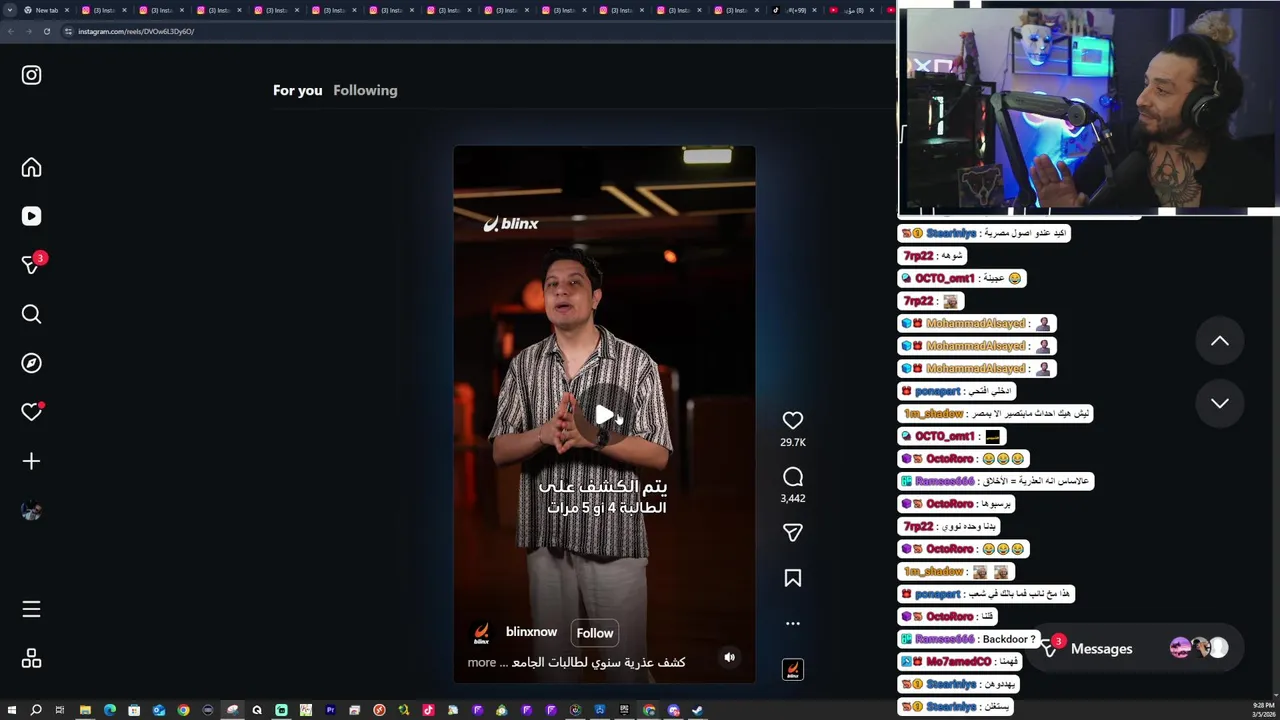Switch to the TikTok browser tab
This screenshot has height=720, width=1280.
(796, 10)
